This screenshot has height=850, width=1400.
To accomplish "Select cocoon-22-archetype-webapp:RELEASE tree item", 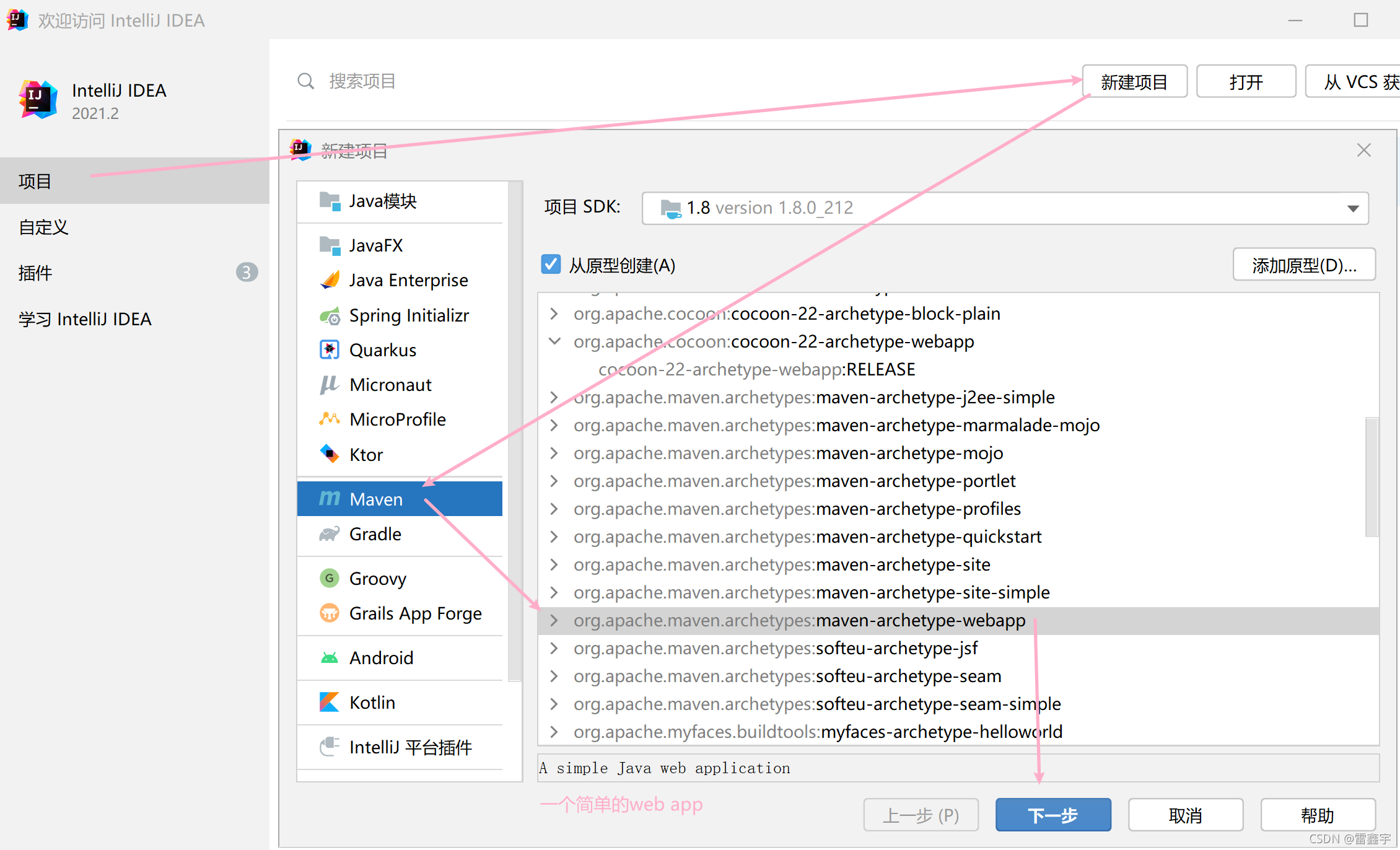I will click(756, 369).
